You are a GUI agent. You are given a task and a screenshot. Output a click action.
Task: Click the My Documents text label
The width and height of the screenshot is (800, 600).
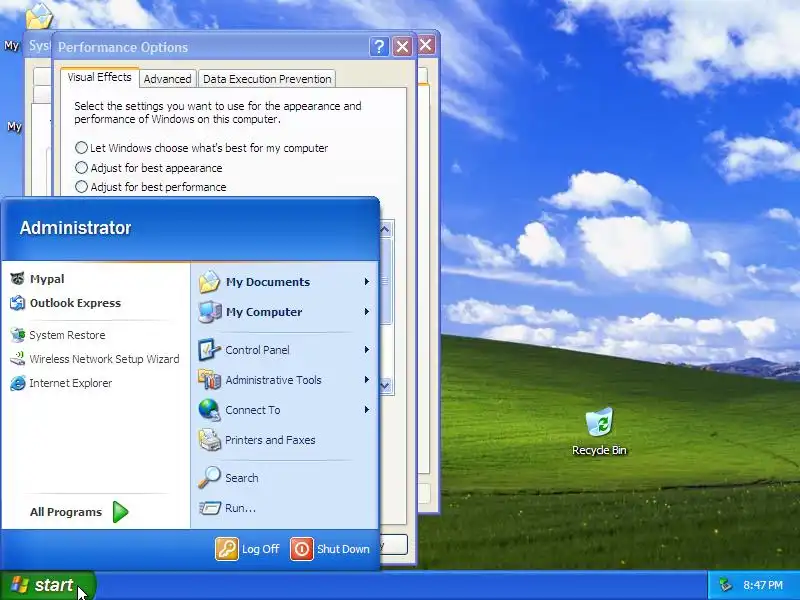[x=268, y=282]
